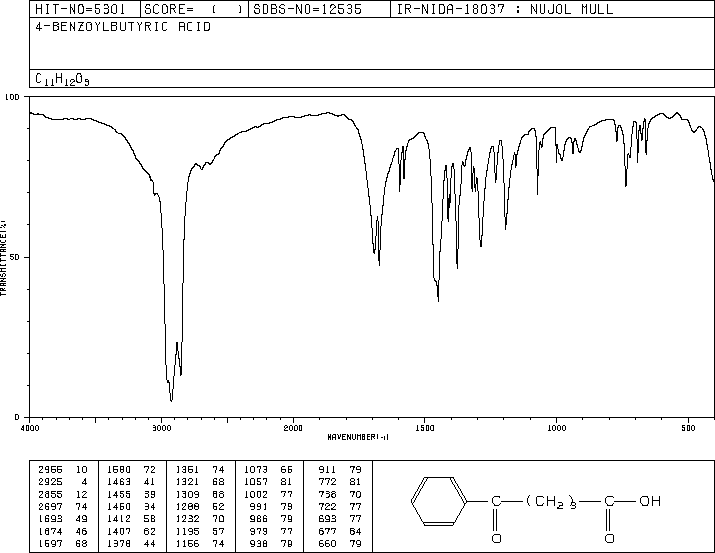Click the 1500 x-axis tick label

point(425,428)
